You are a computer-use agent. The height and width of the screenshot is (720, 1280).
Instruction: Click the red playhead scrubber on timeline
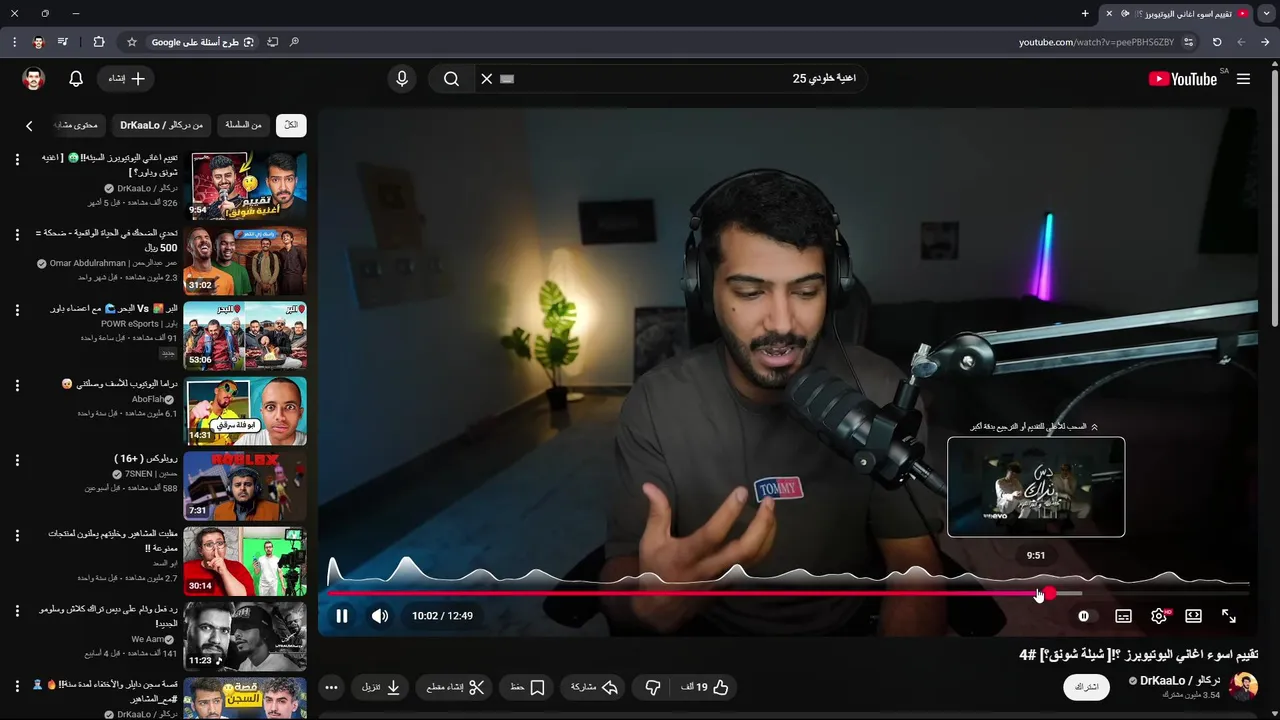[1049, 593]
